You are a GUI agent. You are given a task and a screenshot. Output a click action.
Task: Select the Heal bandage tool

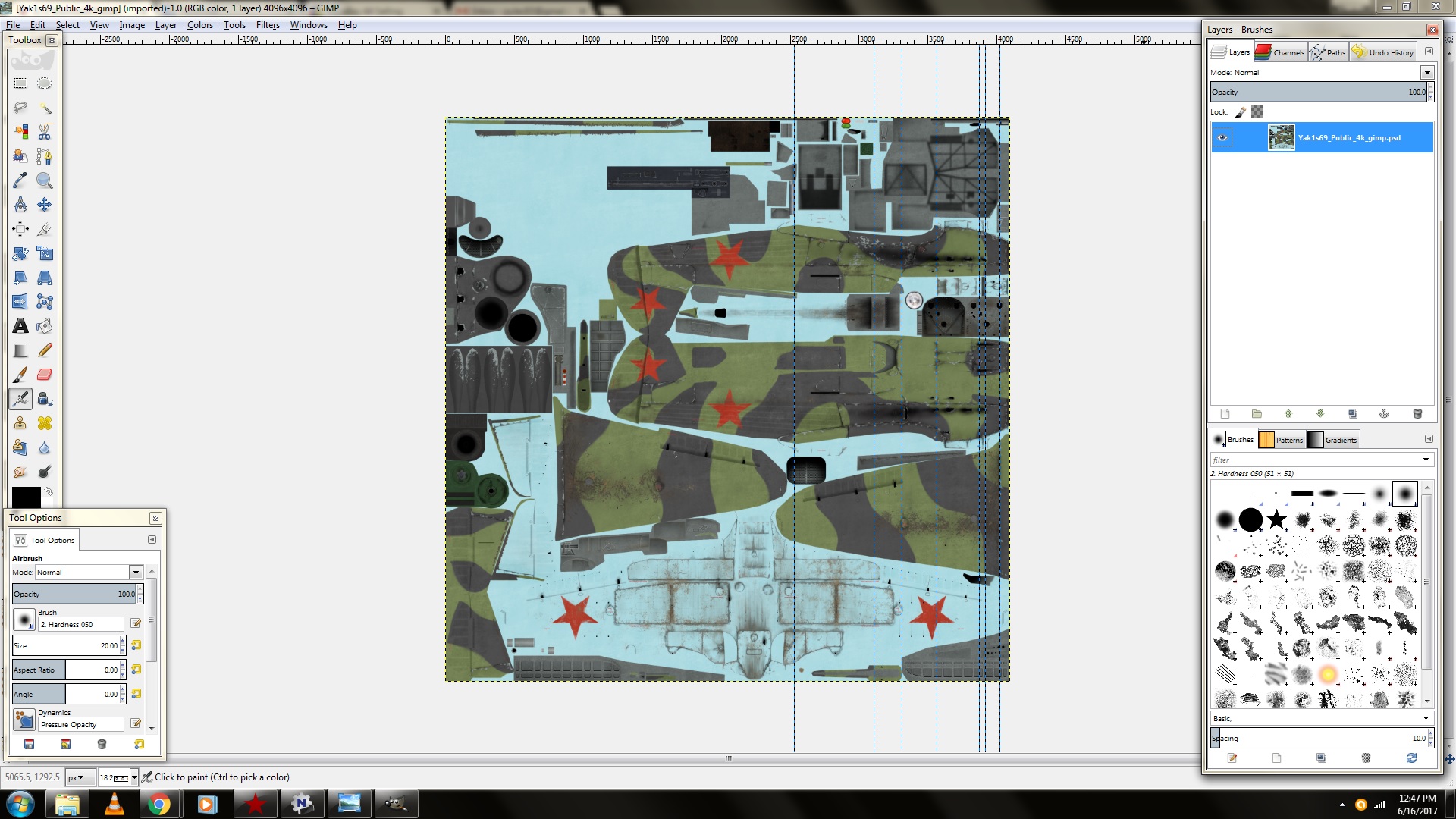(x=45, y=423)
